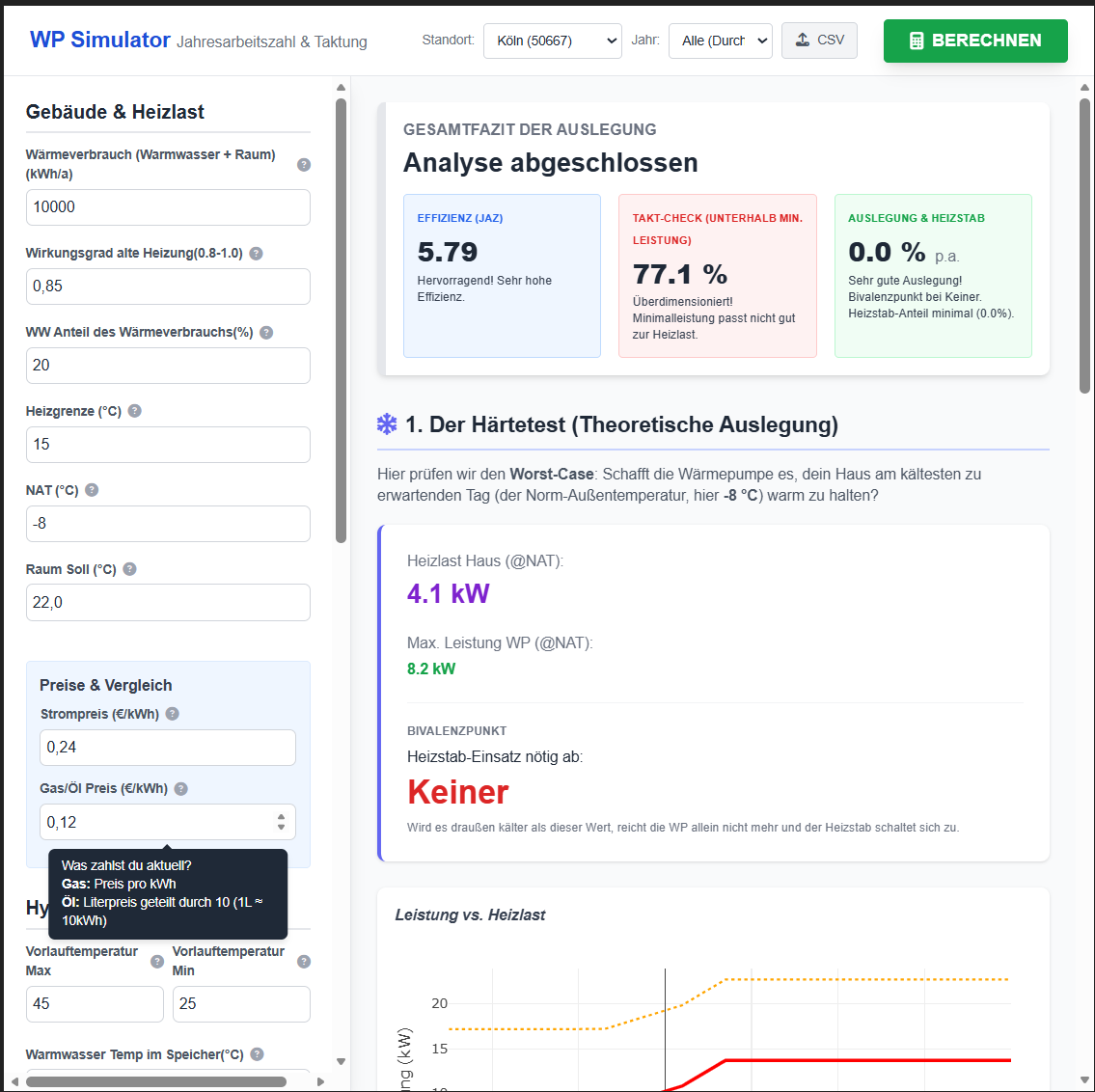Click the Effizienz (JAZ) result card
The height and width of the screenshot is (1092, 1095).
point(502,276)
